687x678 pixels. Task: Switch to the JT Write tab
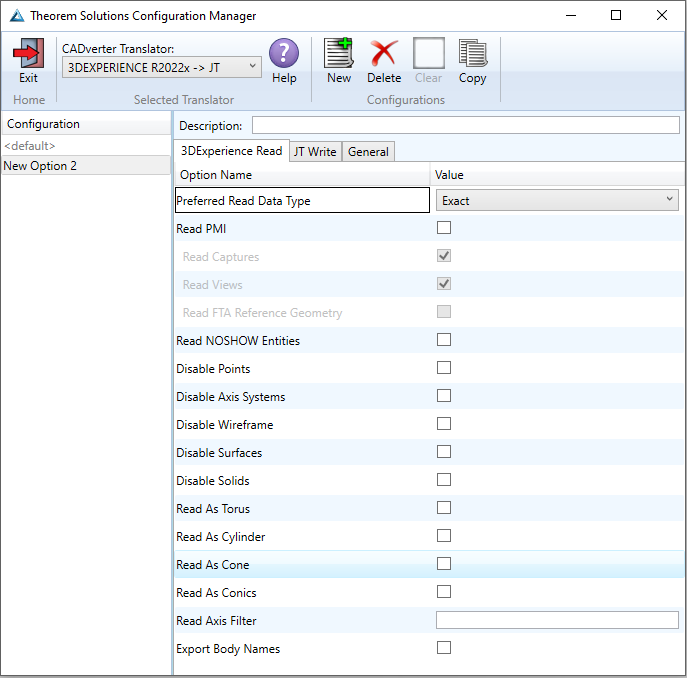click(315, 152)
